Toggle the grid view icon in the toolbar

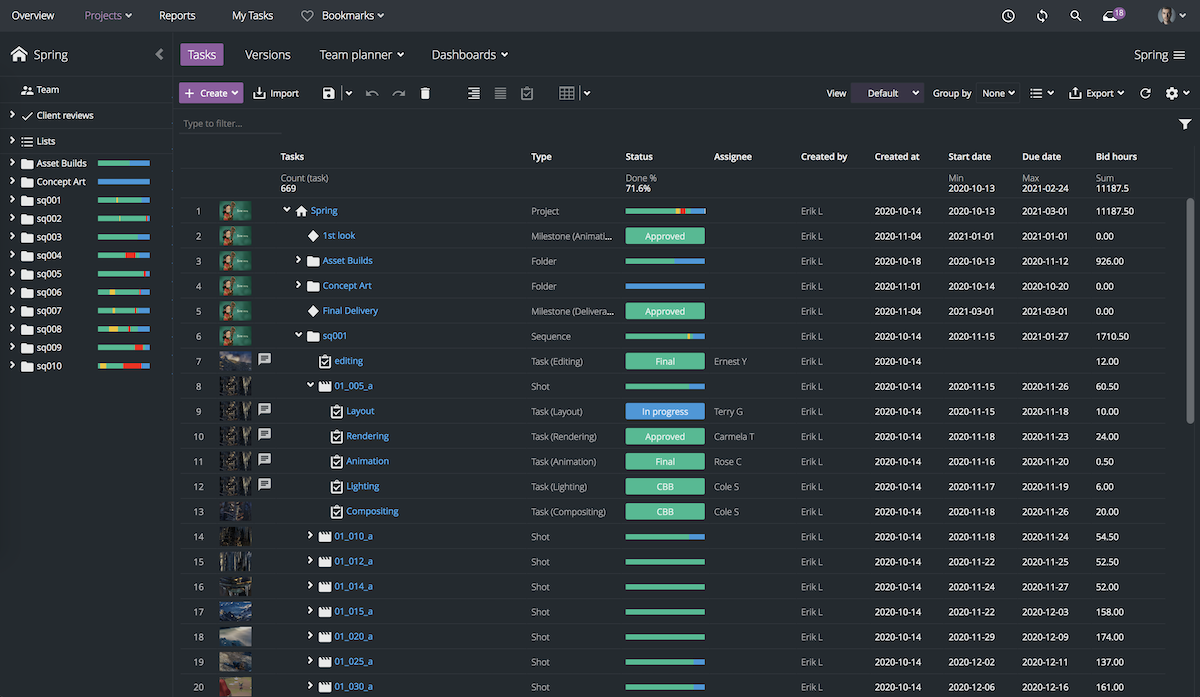tap(566, 92)
